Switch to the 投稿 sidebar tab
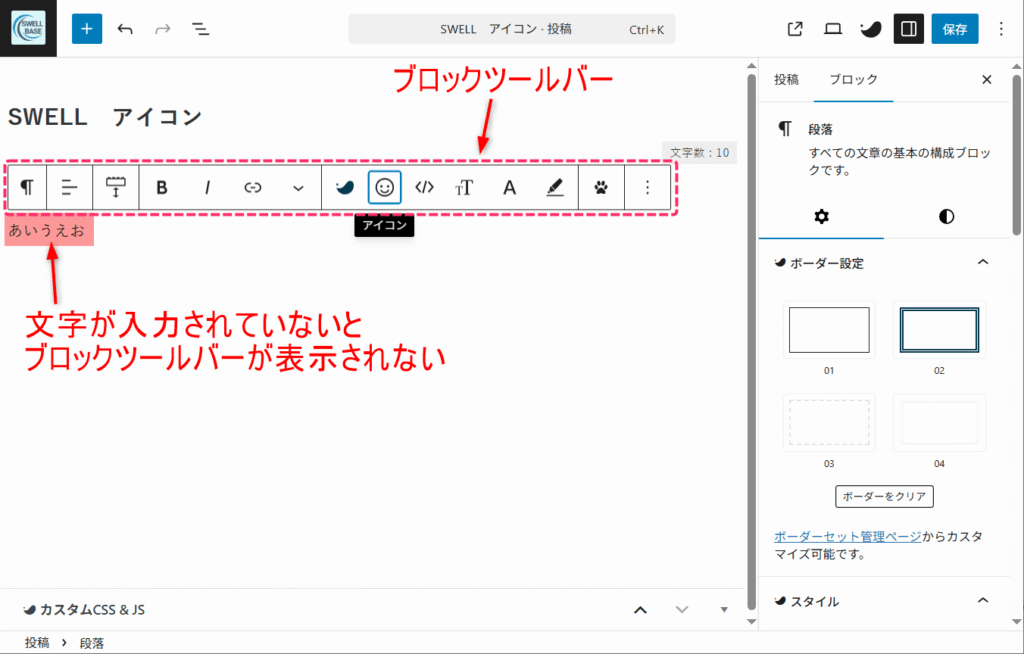The height and width of the screenshot is (654, 1024). tap(786, 80)
